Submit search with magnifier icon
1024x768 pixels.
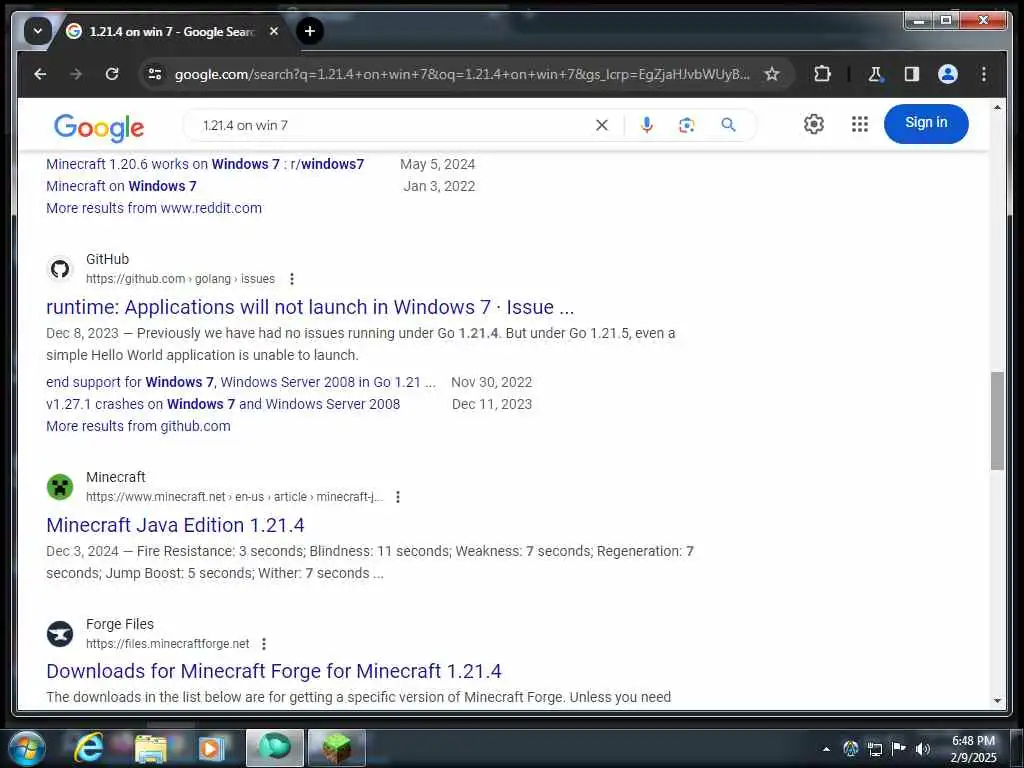click(728, 125)
